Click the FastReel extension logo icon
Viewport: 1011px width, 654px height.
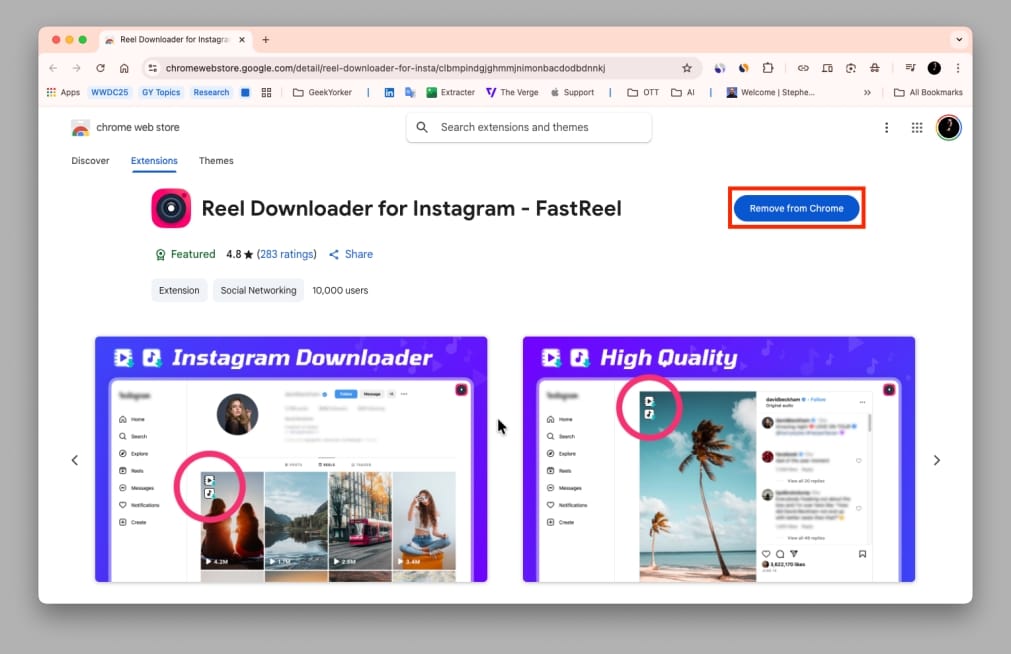click(171, 208)
